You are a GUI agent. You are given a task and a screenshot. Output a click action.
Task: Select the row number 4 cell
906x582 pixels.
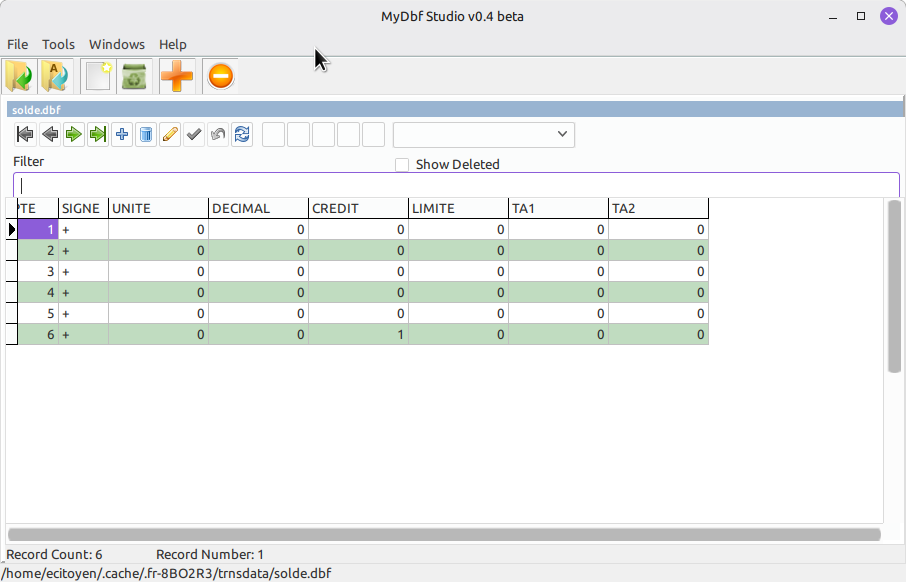(38, 292)
